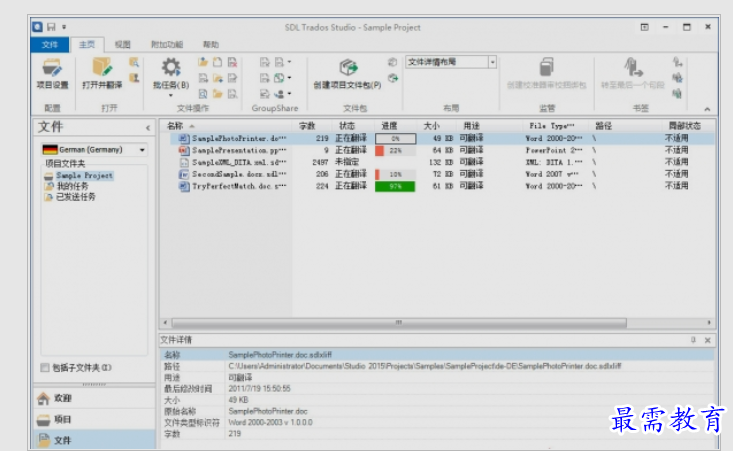Viewport: 733px width, 451px height.
Task: Collapse the ribbon using the up chevron
Action: pos(707,109)
